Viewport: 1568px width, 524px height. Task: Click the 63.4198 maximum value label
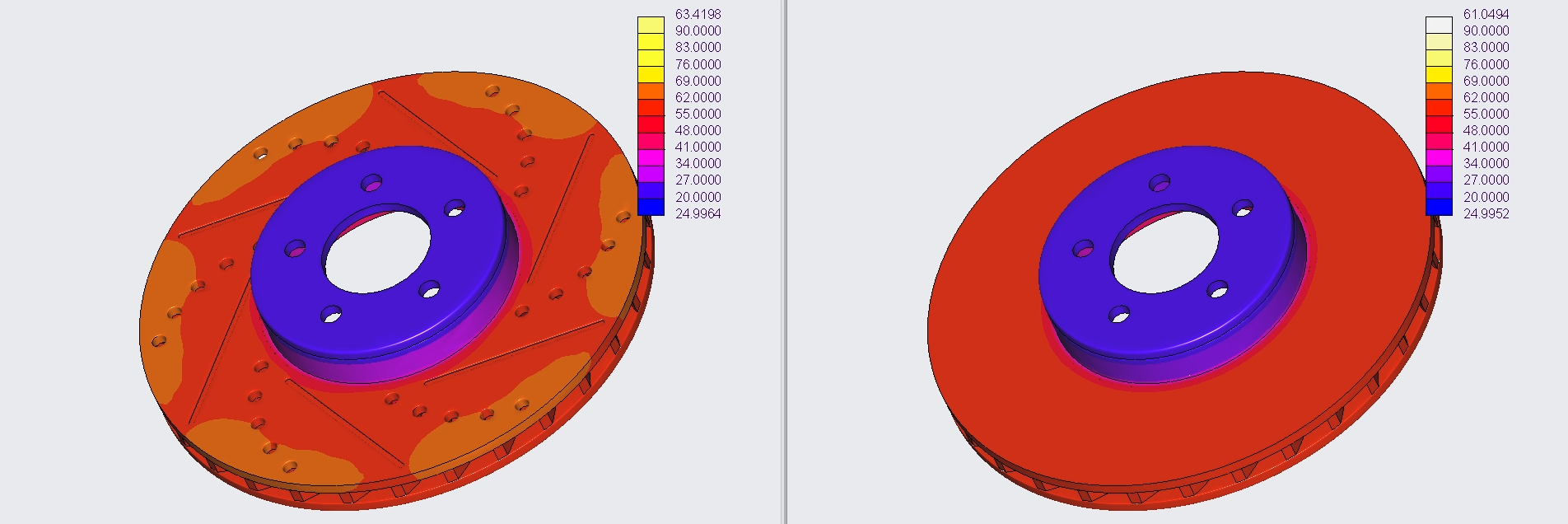point(698,14)
